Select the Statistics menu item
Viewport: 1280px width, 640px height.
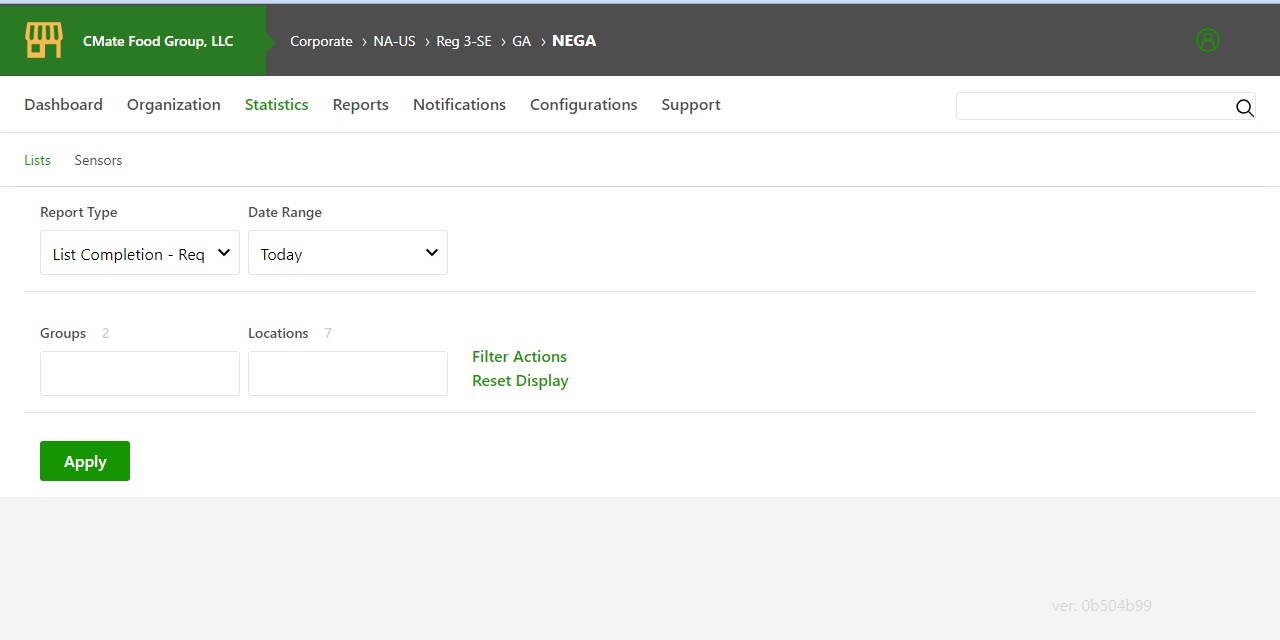pos(276,105)
